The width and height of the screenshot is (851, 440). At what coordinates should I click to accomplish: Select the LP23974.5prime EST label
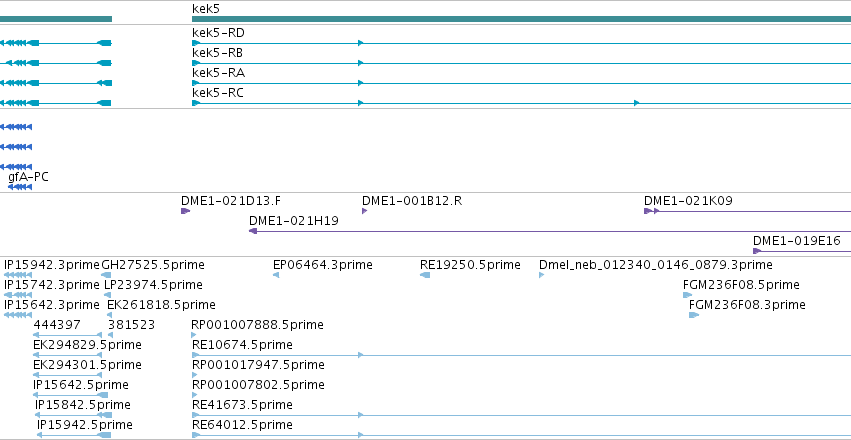click(153, 285)
